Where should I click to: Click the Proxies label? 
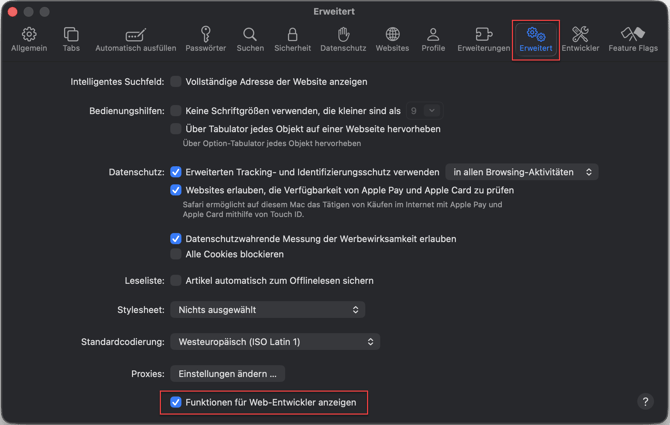(147, 374)
